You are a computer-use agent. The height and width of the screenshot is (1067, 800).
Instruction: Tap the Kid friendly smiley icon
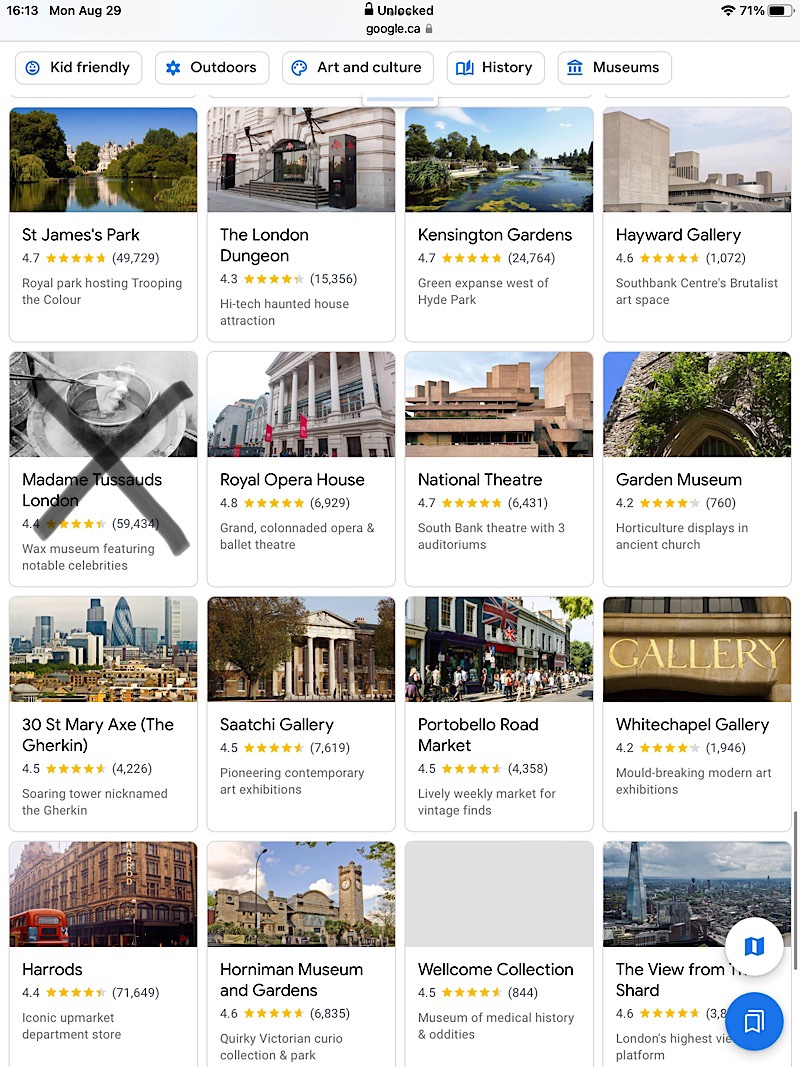click(x=33, y=68)
